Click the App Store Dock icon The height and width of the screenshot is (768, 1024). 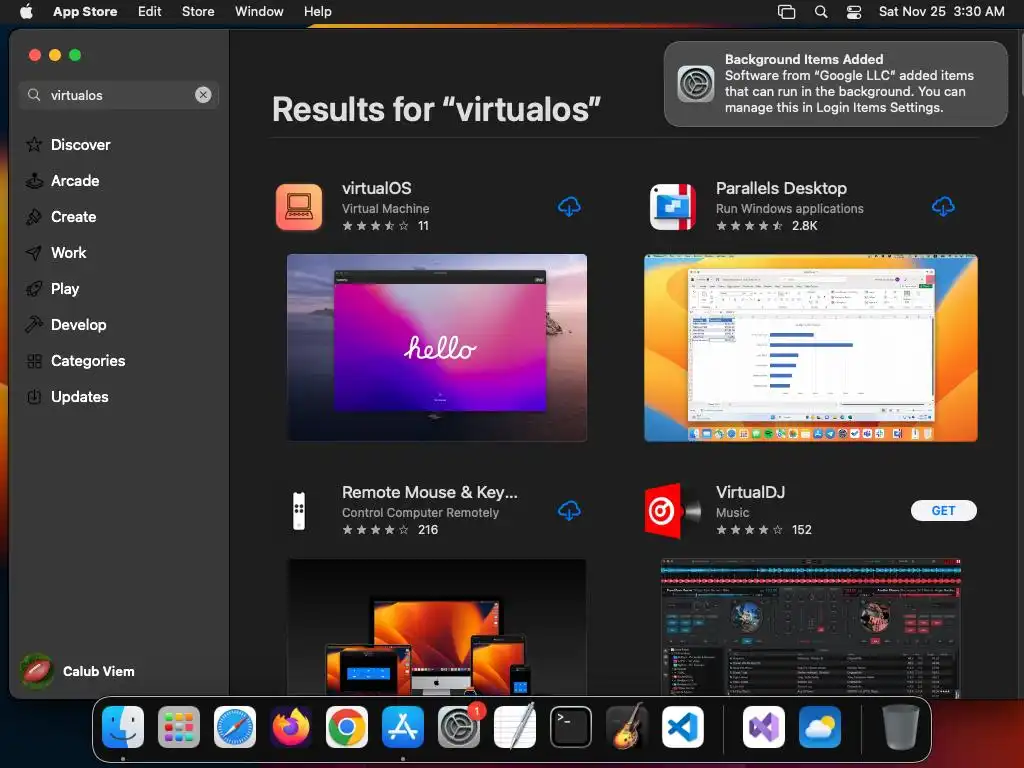pyautogui.click(x=403, y=727)
